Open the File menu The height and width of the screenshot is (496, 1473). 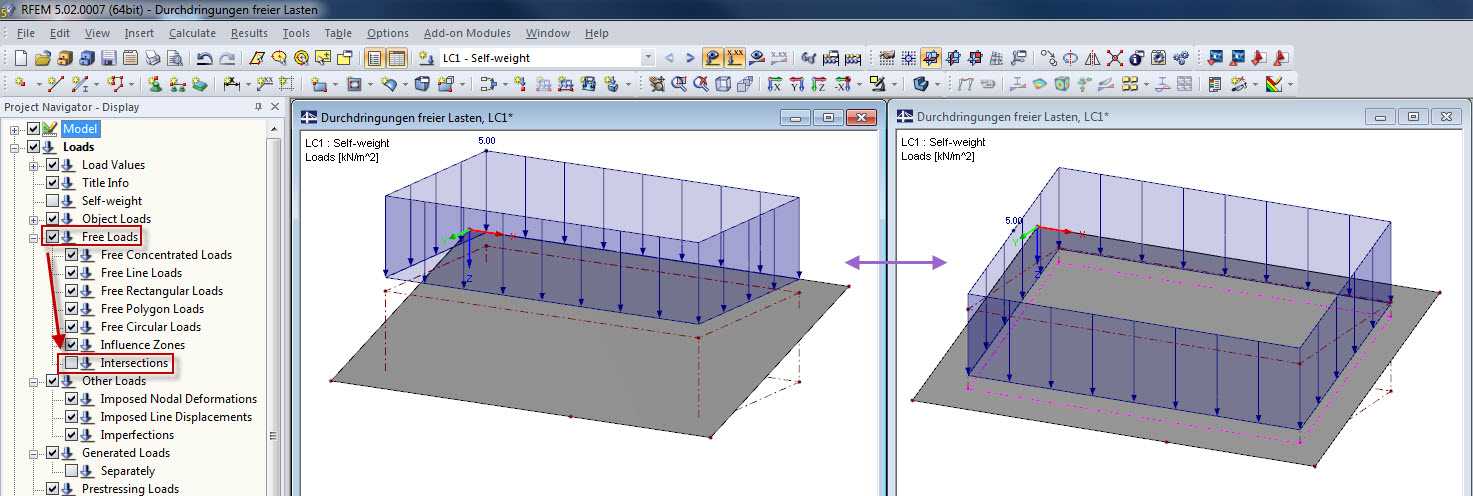click(x=26, y=33)
